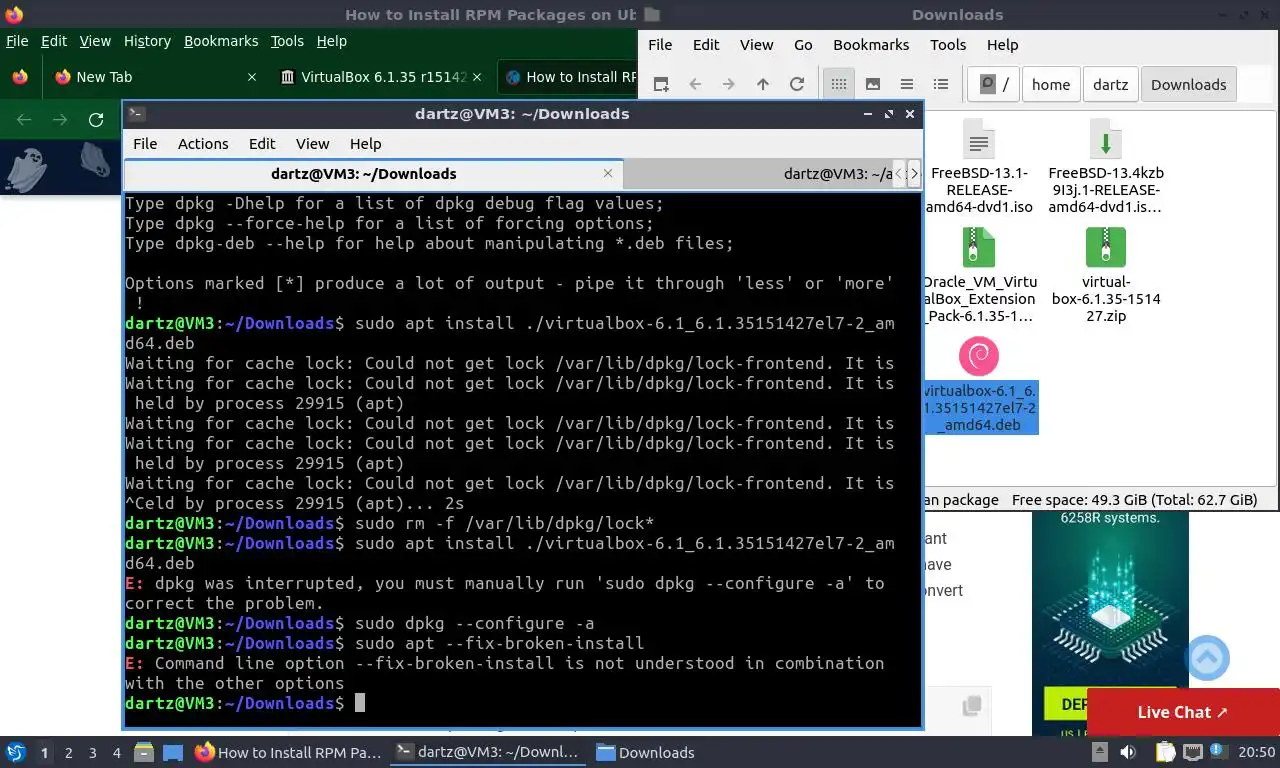The height and width of the screenshot is (768, 1280).
Task: Focus Downloads window from taskbar
Action: (645, 752)
